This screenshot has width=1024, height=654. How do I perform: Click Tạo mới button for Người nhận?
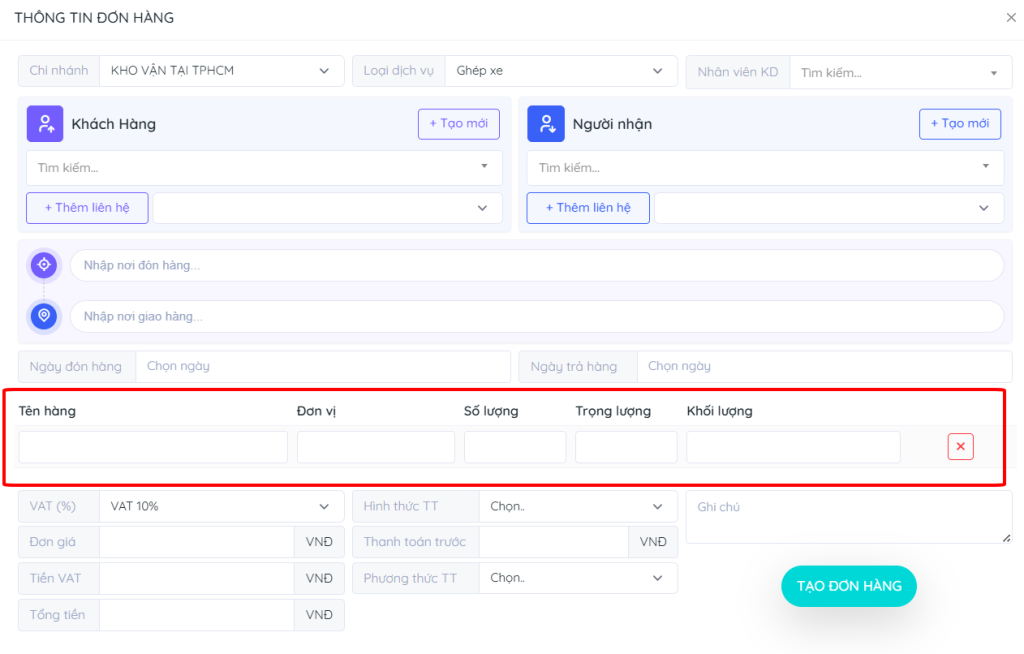pyautogui.click(x=959, y=124)
